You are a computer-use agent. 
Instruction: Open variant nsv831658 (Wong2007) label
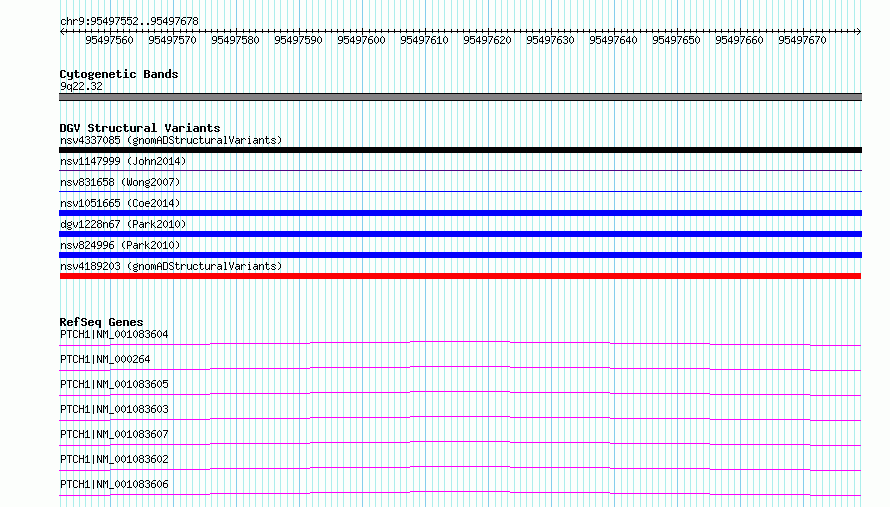(x=120, y=182)
